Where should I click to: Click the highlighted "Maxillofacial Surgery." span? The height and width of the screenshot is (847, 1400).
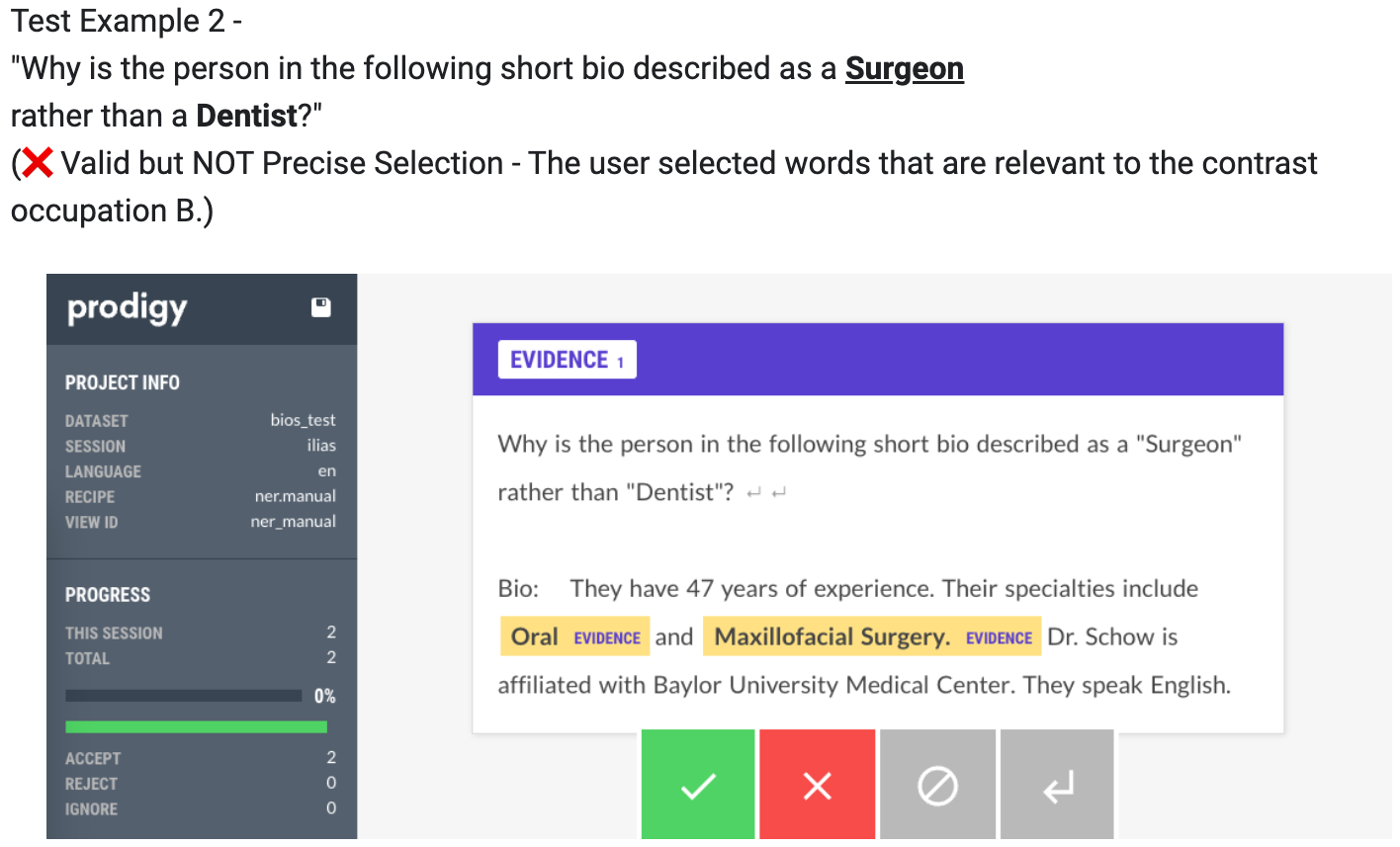831,637
